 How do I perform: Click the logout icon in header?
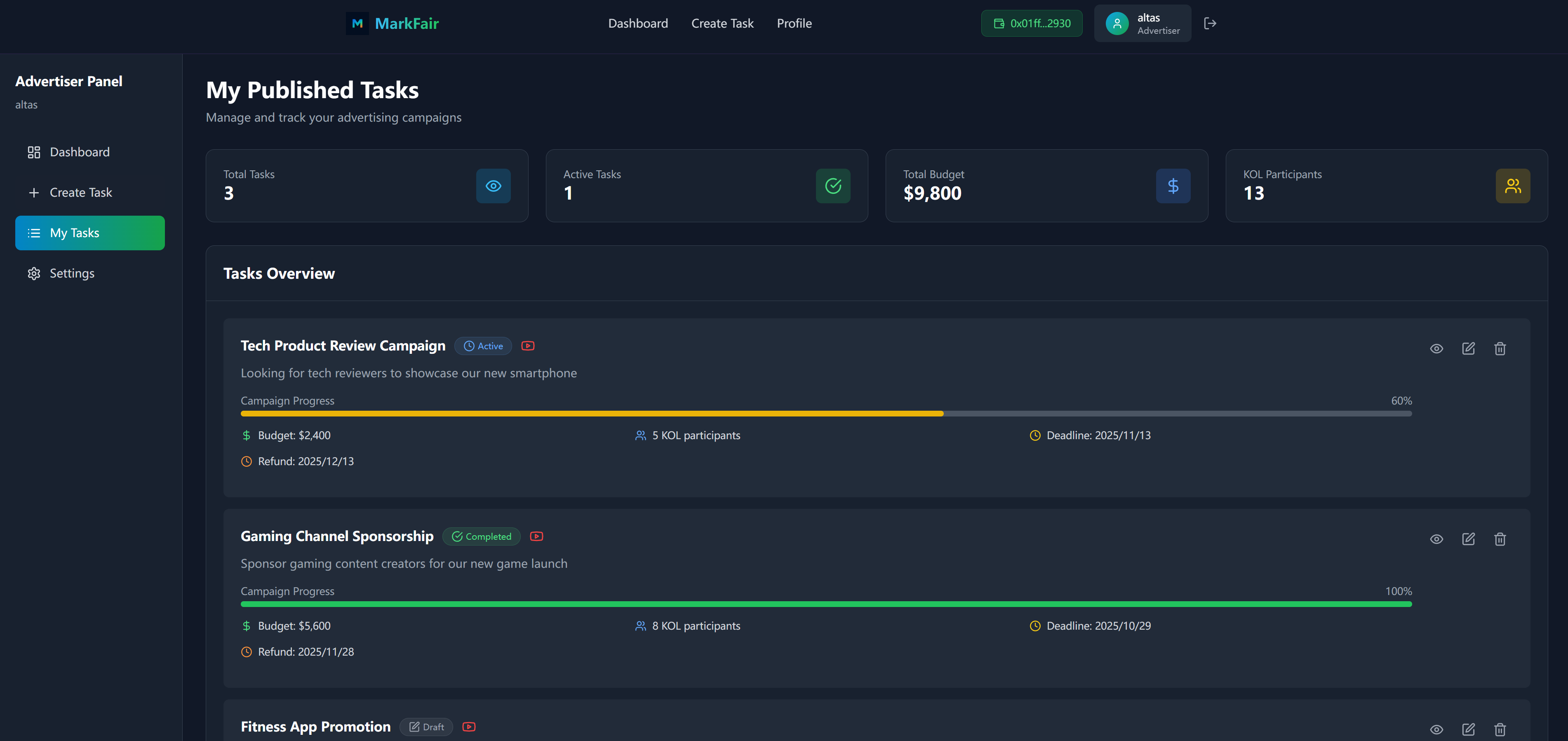pyautogui.click(x=1209, y=23)
